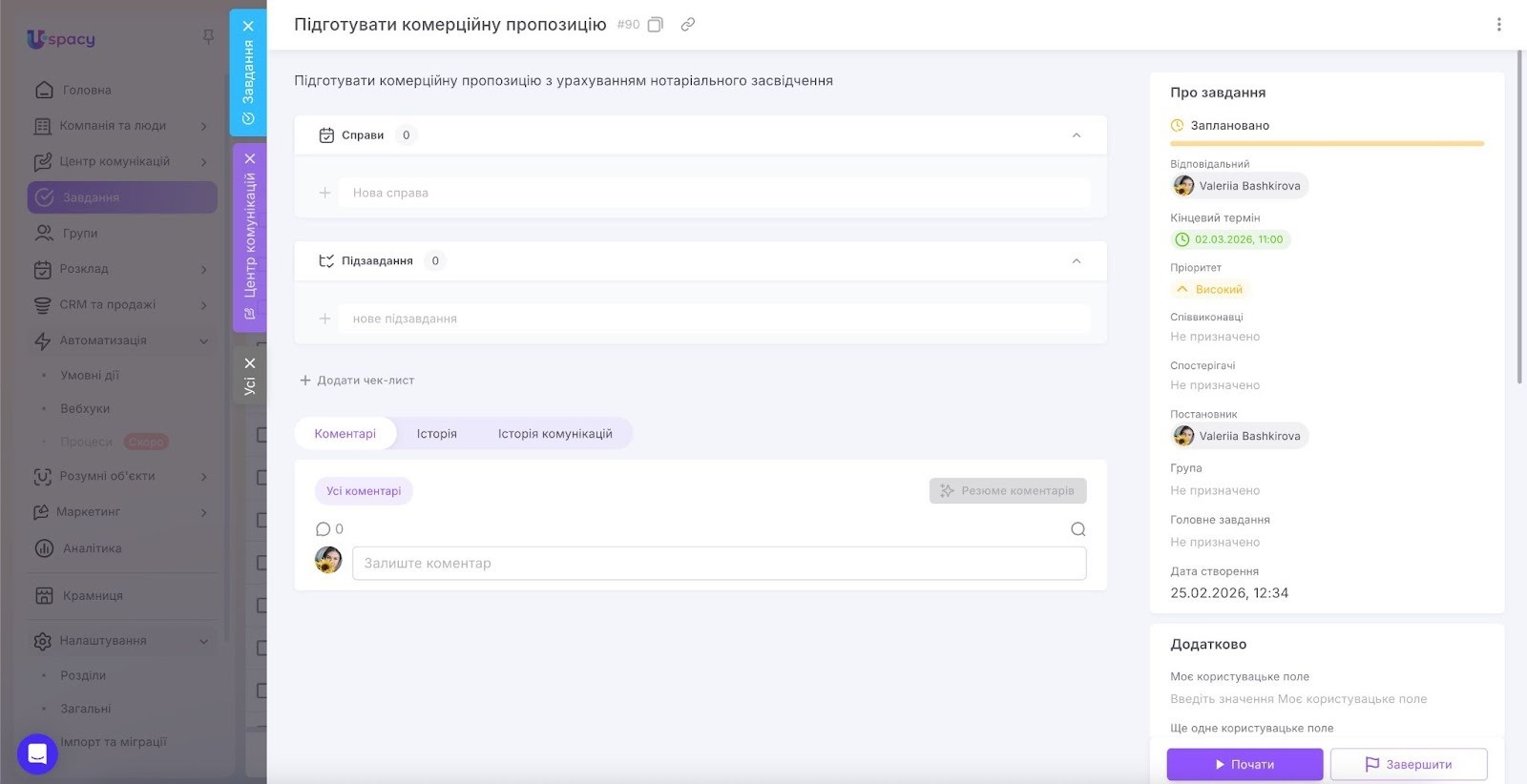Switch to the Історія tab
The height and width of the screenshot is (784, 1527).
pyautogui.click(x=436, y=434)
